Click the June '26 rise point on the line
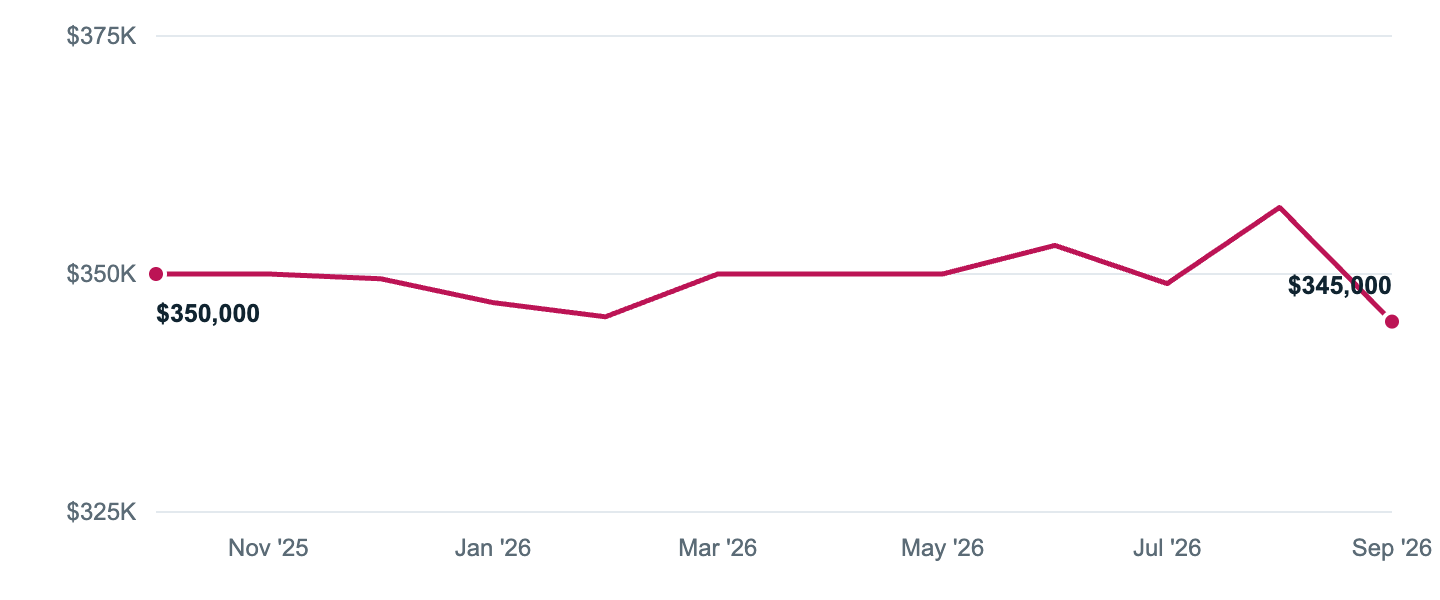Image resolution: width=1440 pixels, height=600 pixels. click(1054, 245)
